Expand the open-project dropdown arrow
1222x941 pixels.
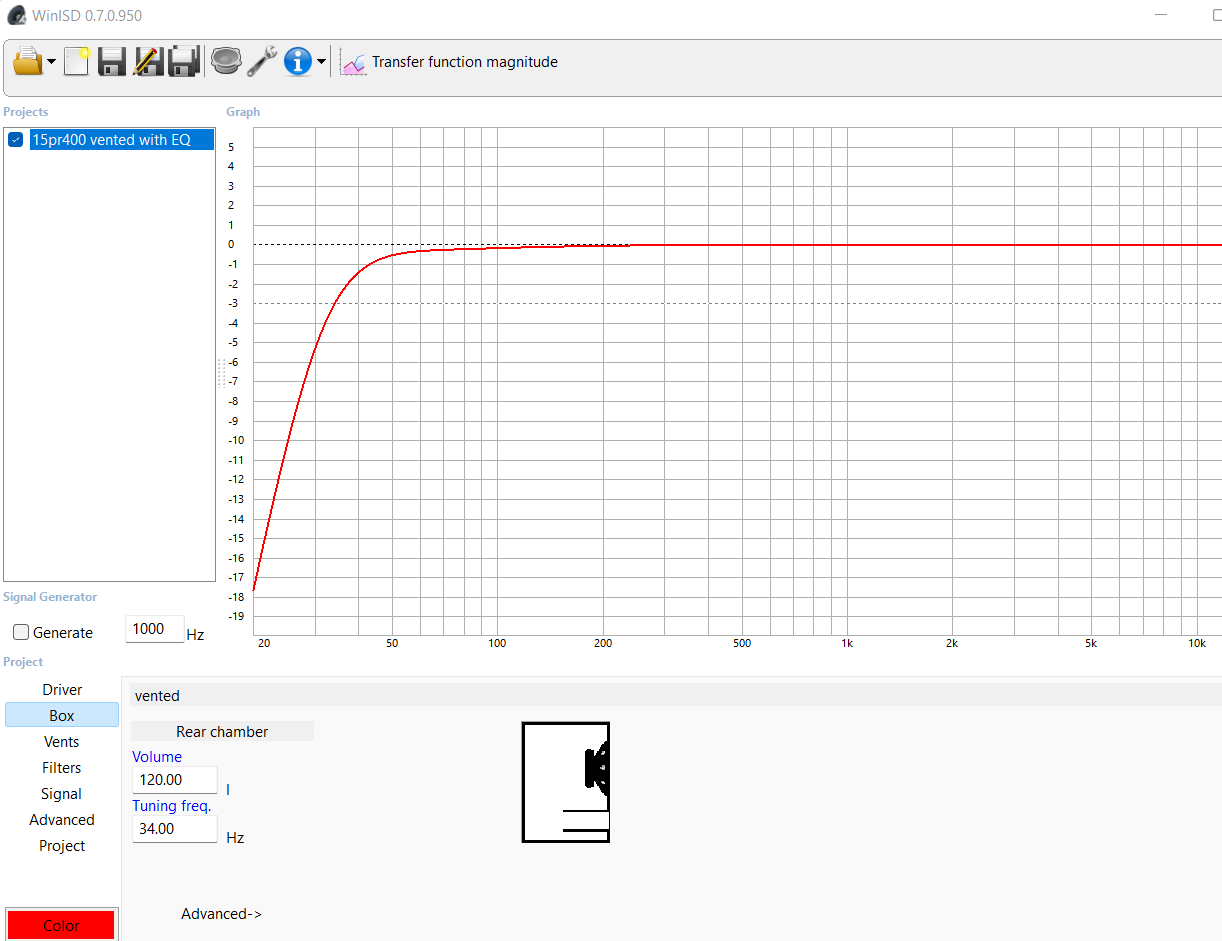point(51,62)
